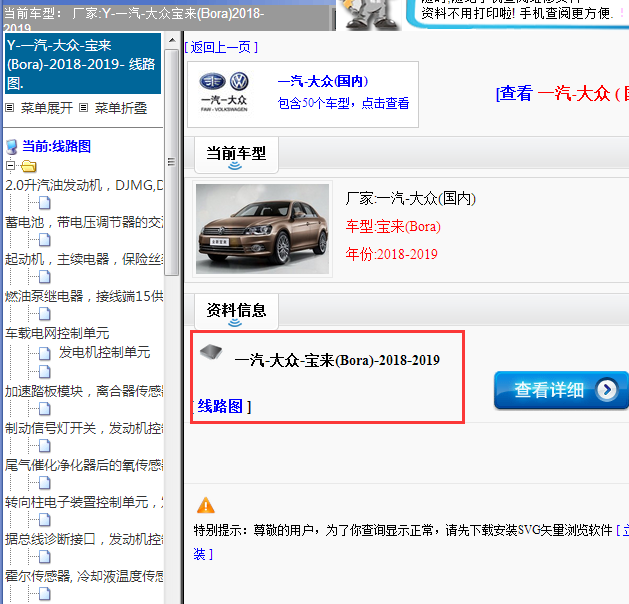Click 包含50个车型，点击查看 link
This screenshot has height=604, width=629.
point(343,103)
